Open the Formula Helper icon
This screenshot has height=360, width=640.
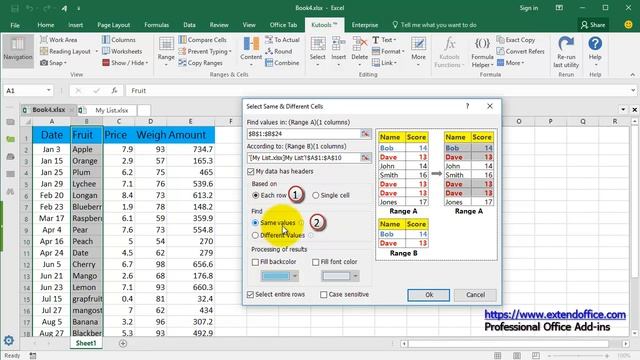482,44
